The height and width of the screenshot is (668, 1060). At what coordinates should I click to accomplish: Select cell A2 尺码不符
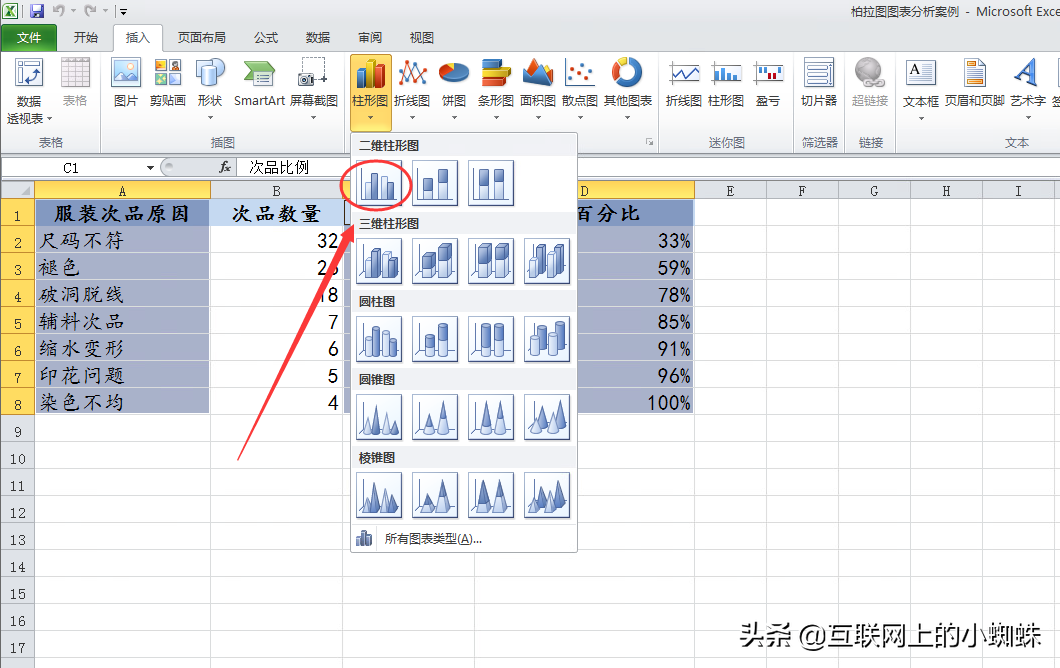[122, 241]
